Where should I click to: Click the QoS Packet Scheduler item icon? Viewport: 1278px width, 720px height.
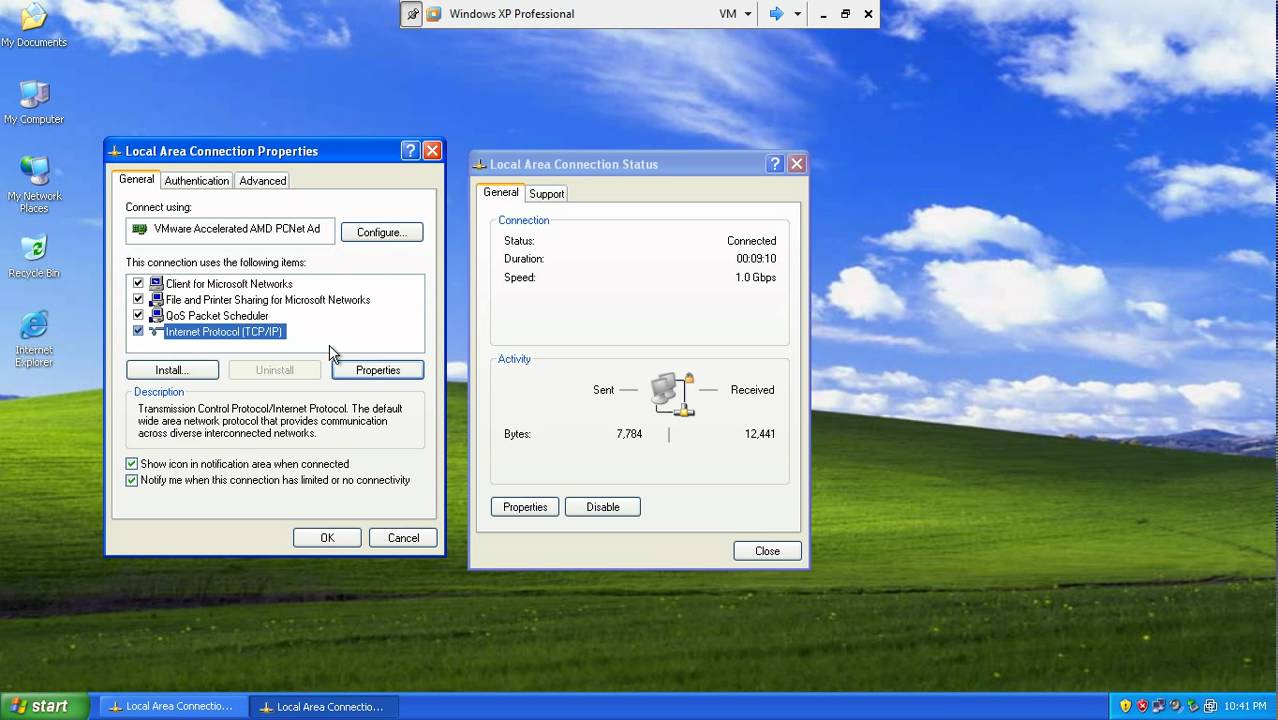[x=156, y=315]
